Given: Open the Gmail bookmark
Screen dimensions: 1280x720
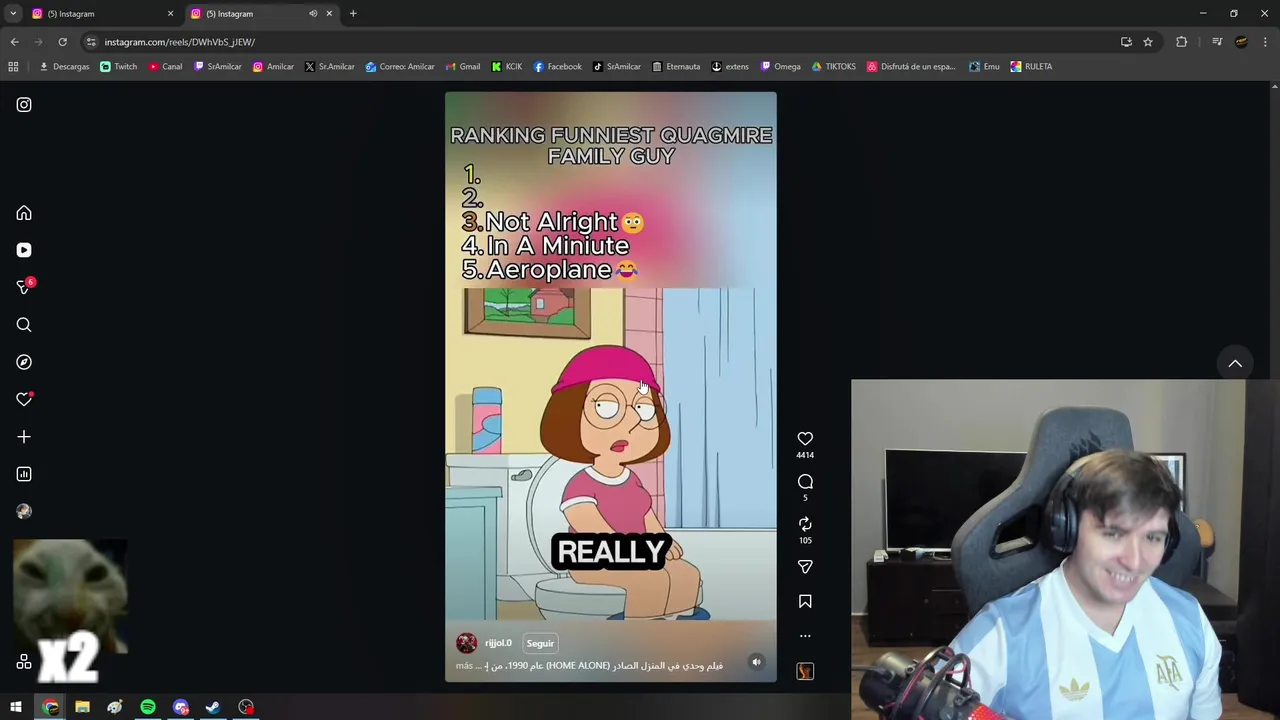Looking at the screenshot, I should 462,67.
